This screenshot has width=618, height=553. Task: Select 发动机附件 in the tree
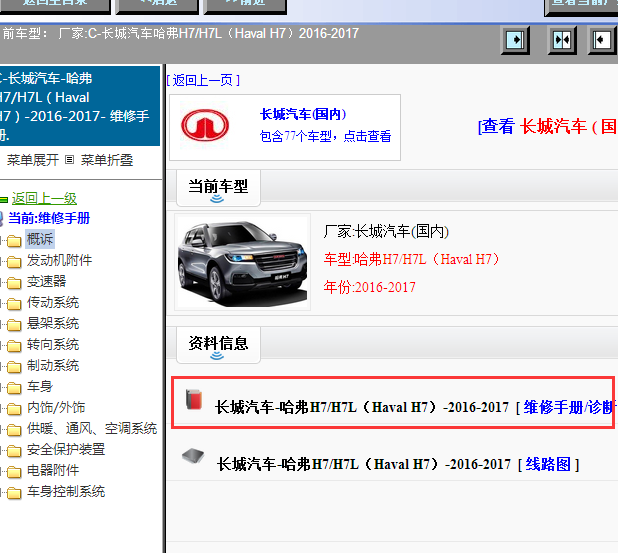60,260
